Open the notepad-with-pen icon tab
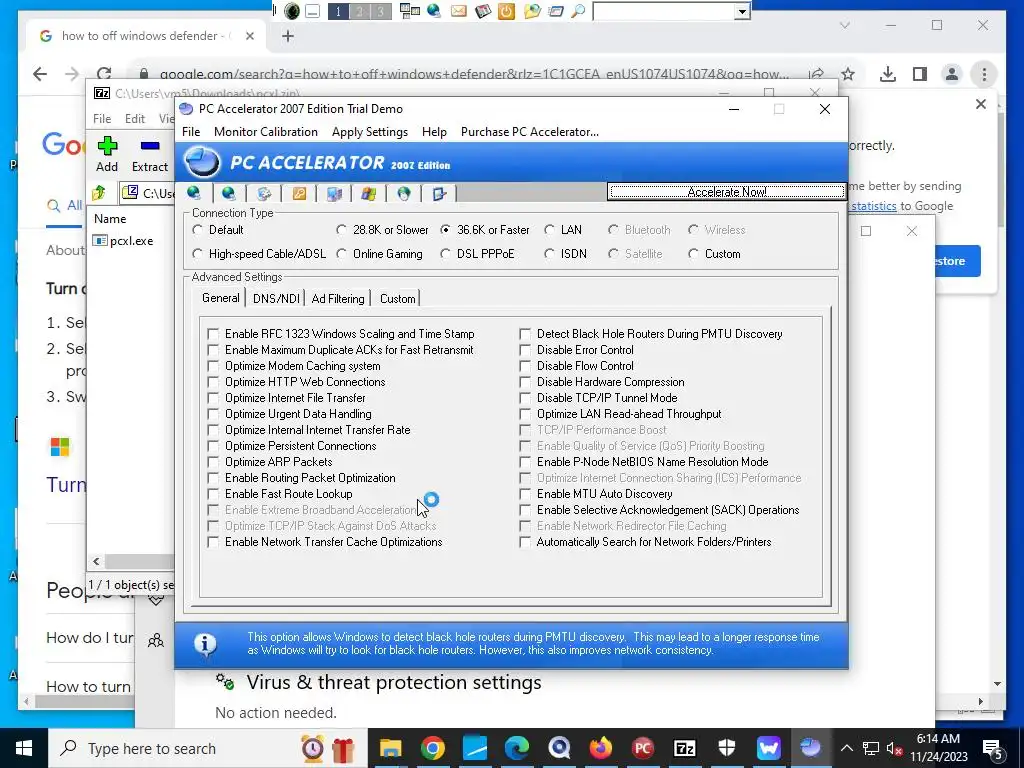Image resolution: width=1024 pixels, height=768 pixels. point(440,193)
